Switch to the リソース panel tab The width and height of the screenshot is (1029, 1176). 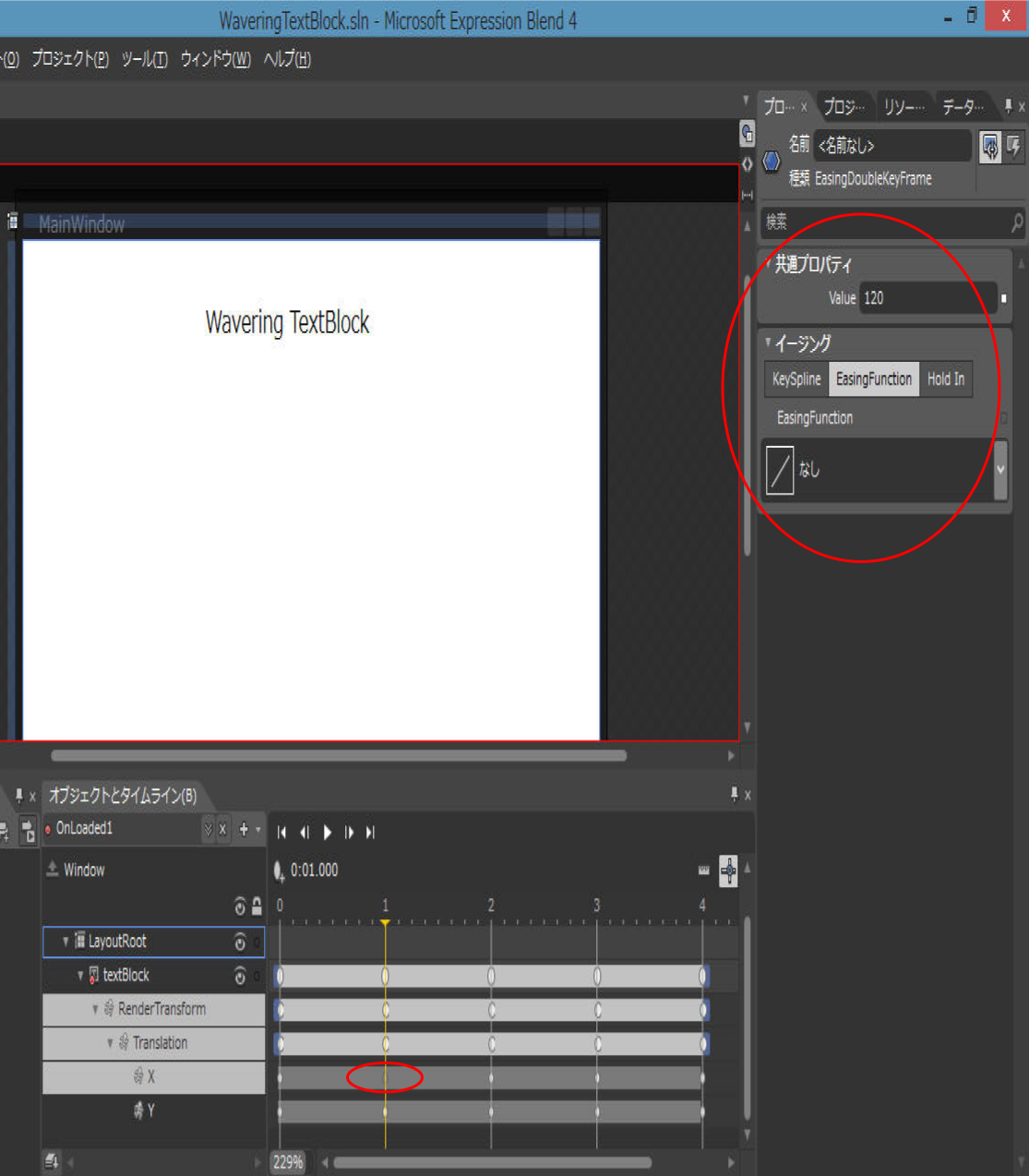click(903, 107)
